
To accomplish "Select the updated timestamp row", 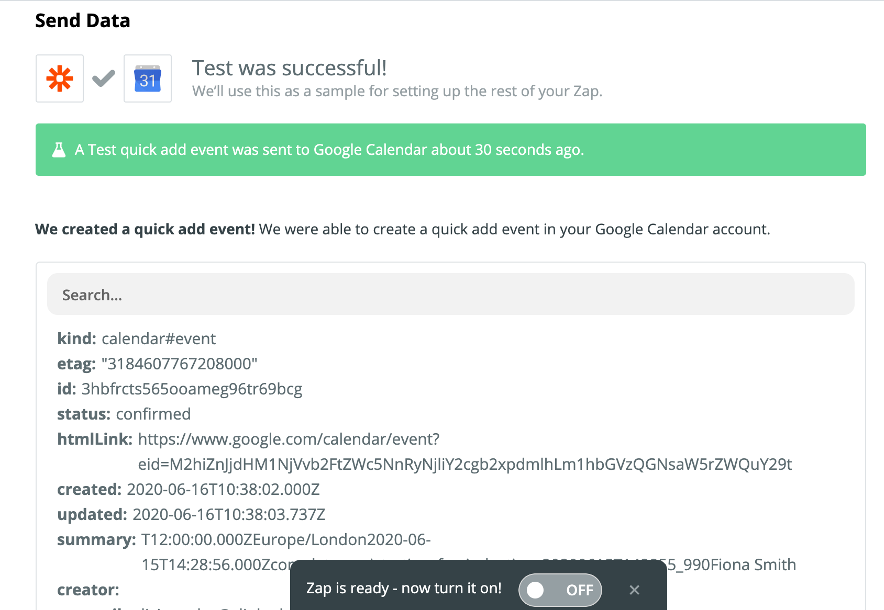I will click(x=191, y=515).
